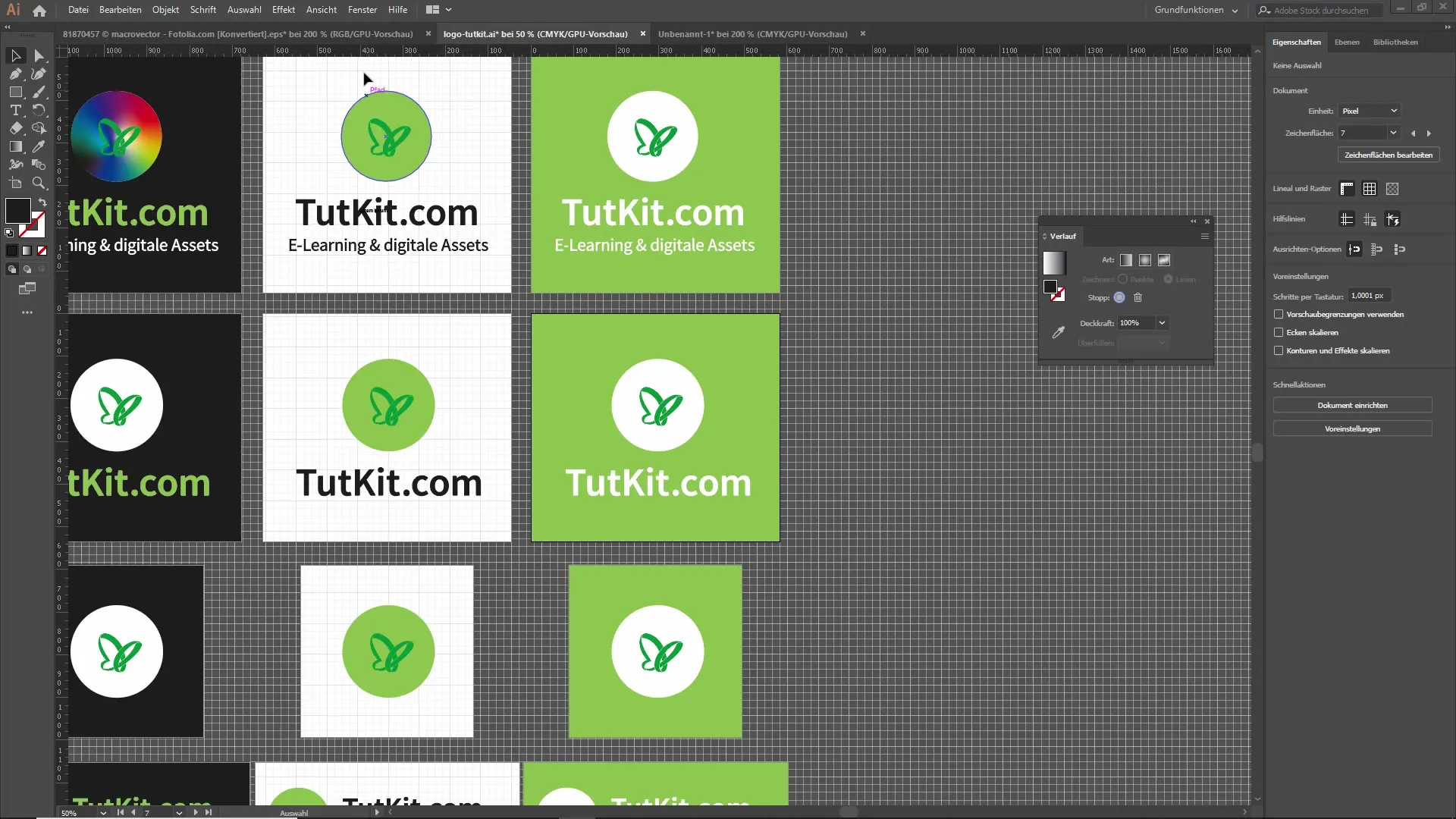The image size is (1456, 819).
Task: Collapse Verlauf panel double arrows
Action: [1194, 221]
